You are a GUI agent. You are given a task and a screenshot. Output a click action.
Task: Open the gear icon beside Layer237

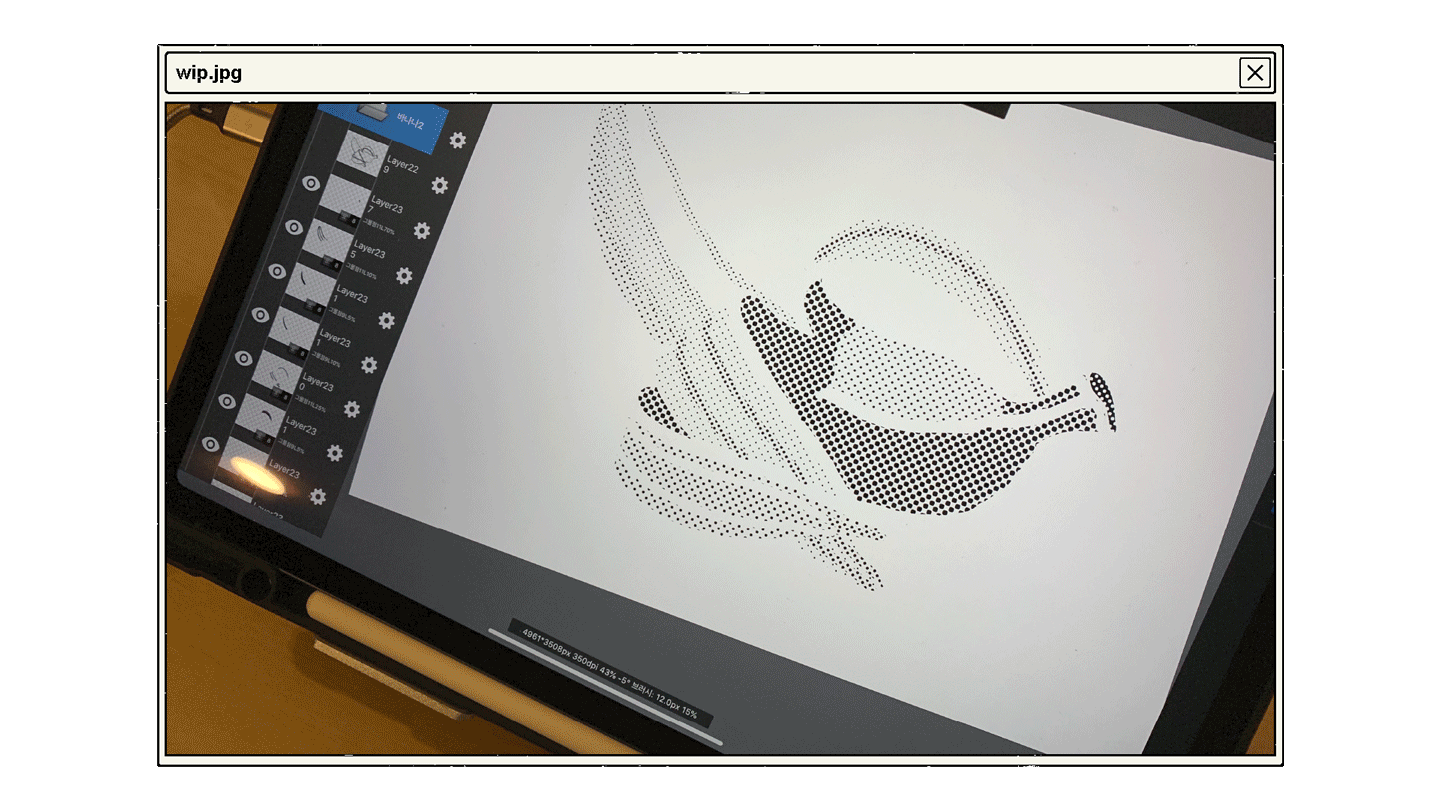(x=421, y=230)
